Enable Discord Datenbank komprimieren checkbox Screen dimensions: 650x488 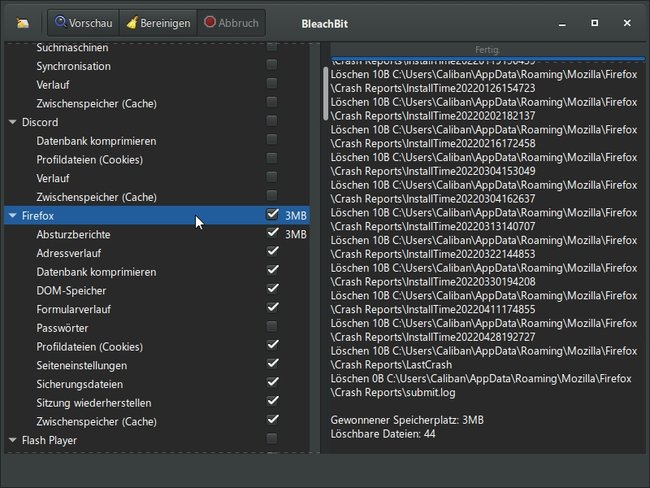point(272,139)
